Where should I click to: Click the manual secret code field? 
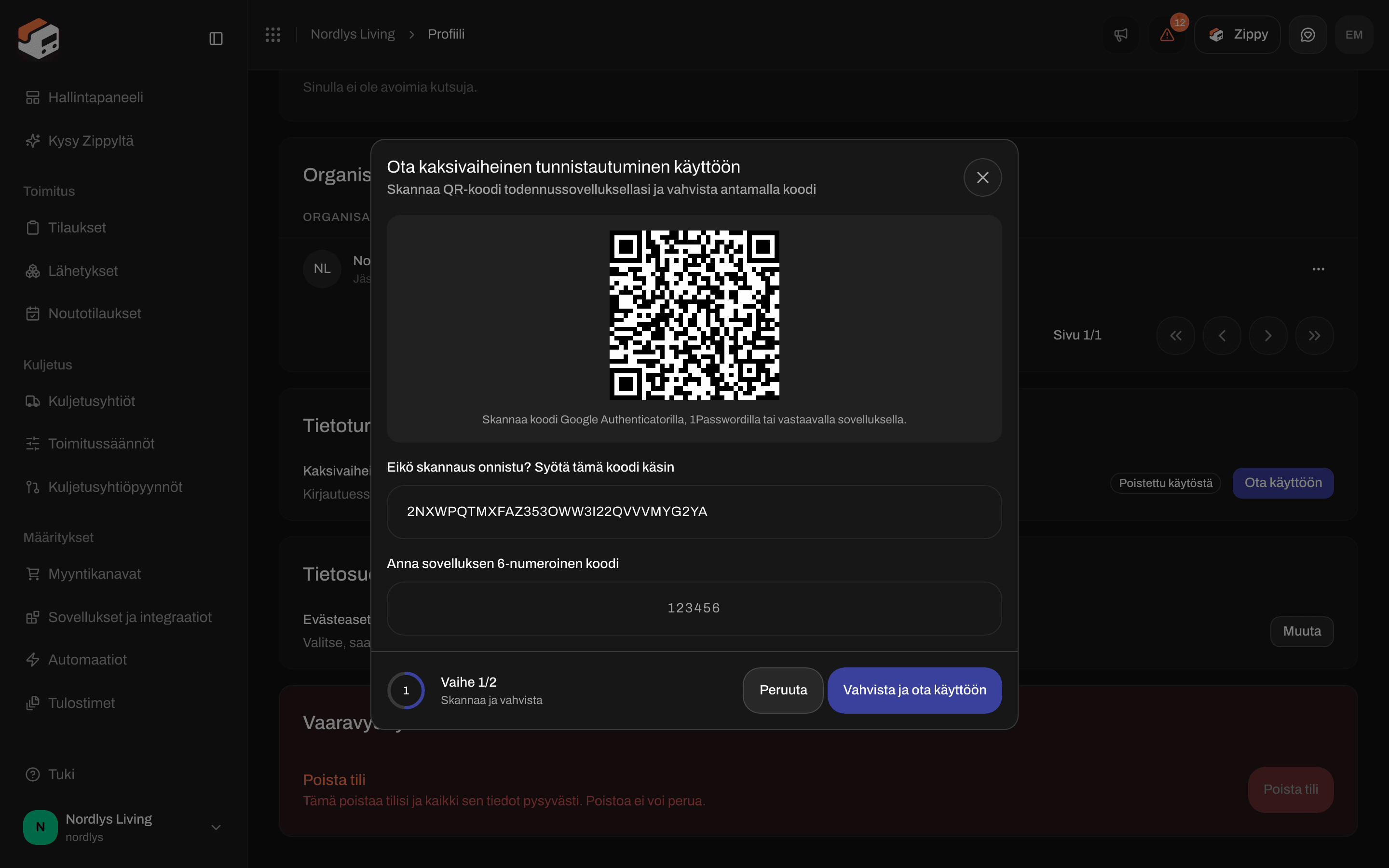[694, 512]
